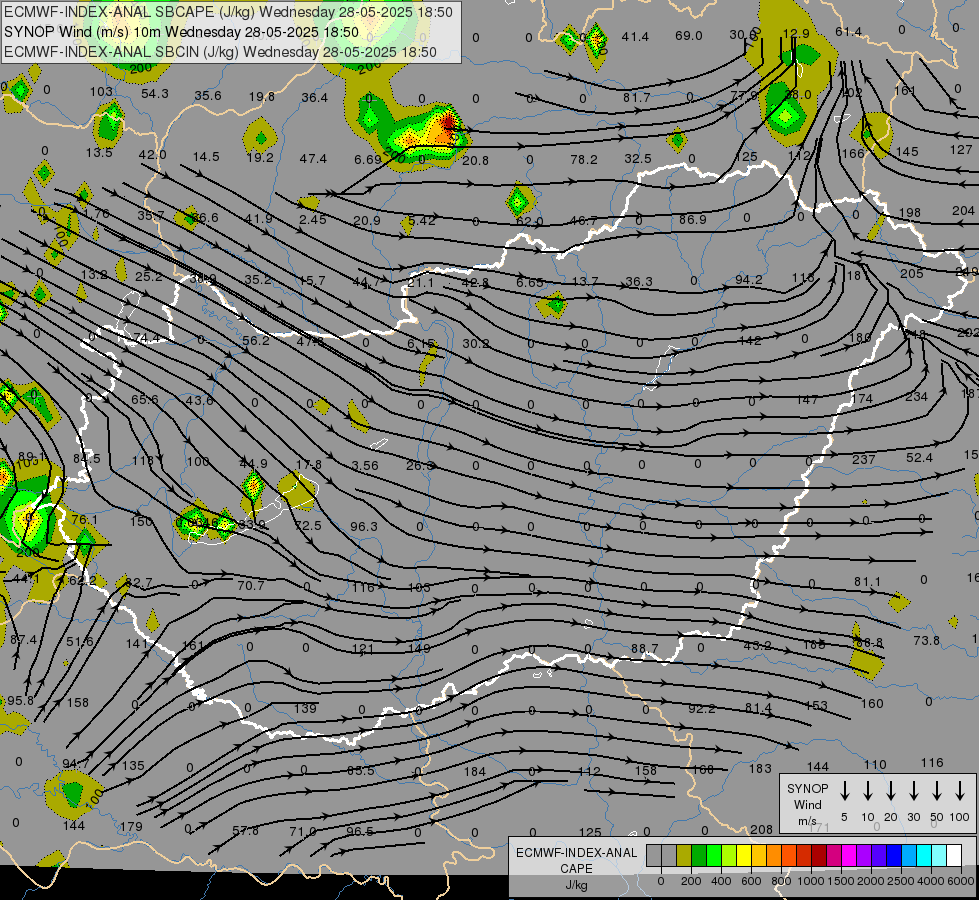Click the 96.3 value on the map

363,527
